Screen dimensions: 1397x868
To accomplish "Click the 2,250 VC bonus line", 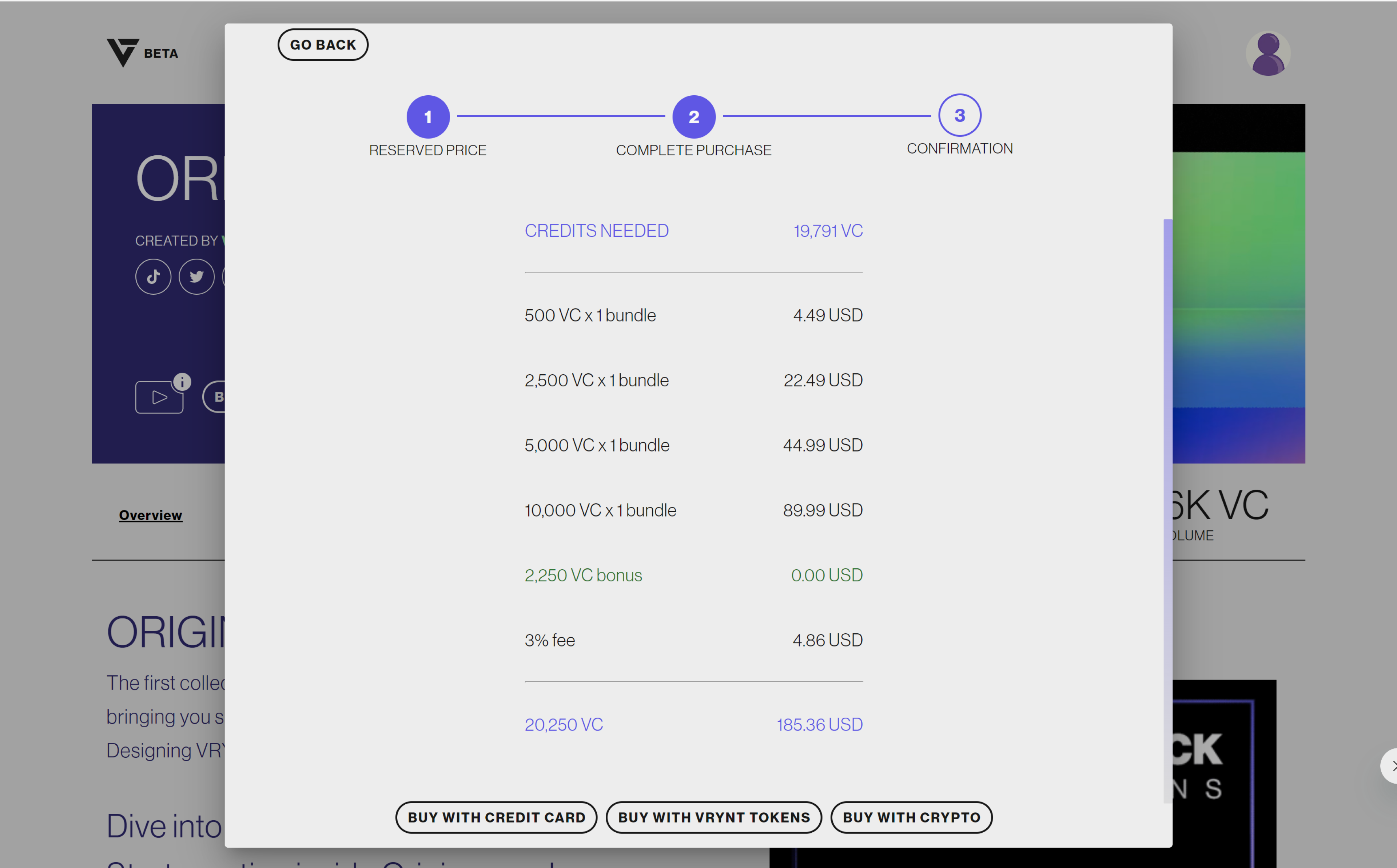I will point(583,575).
